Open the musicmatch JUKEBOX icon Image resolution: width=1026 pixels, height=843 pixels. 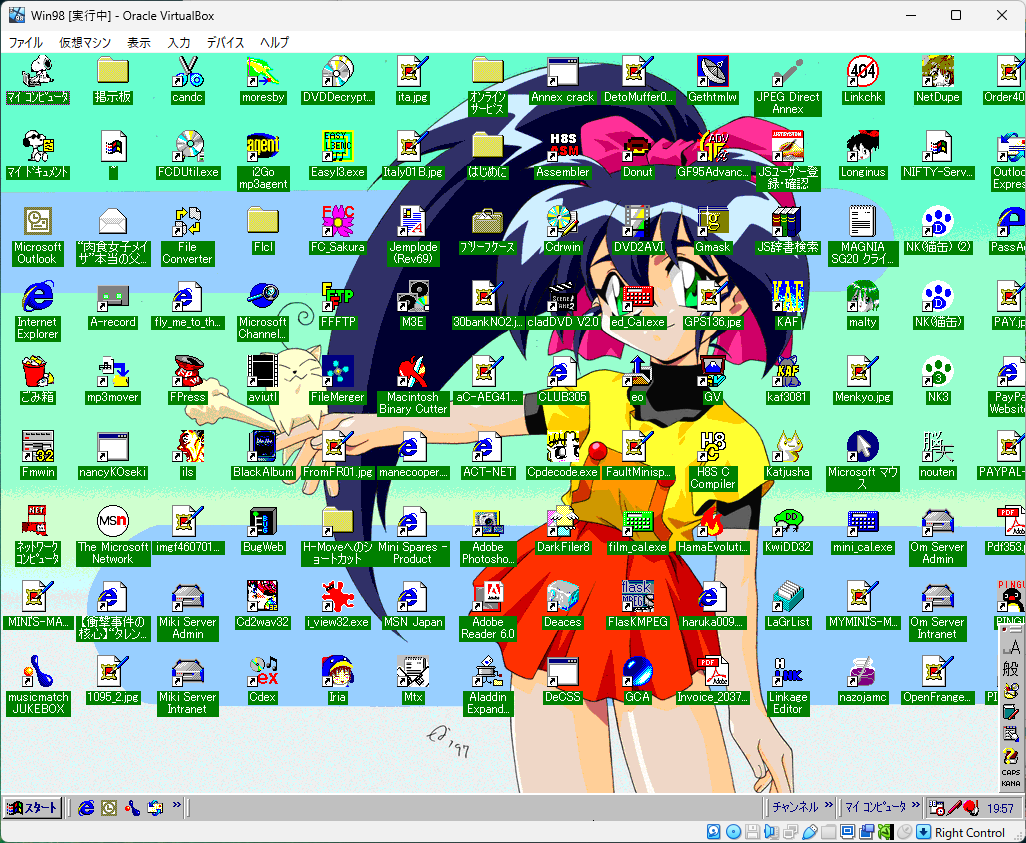click(x=37, y=673)
